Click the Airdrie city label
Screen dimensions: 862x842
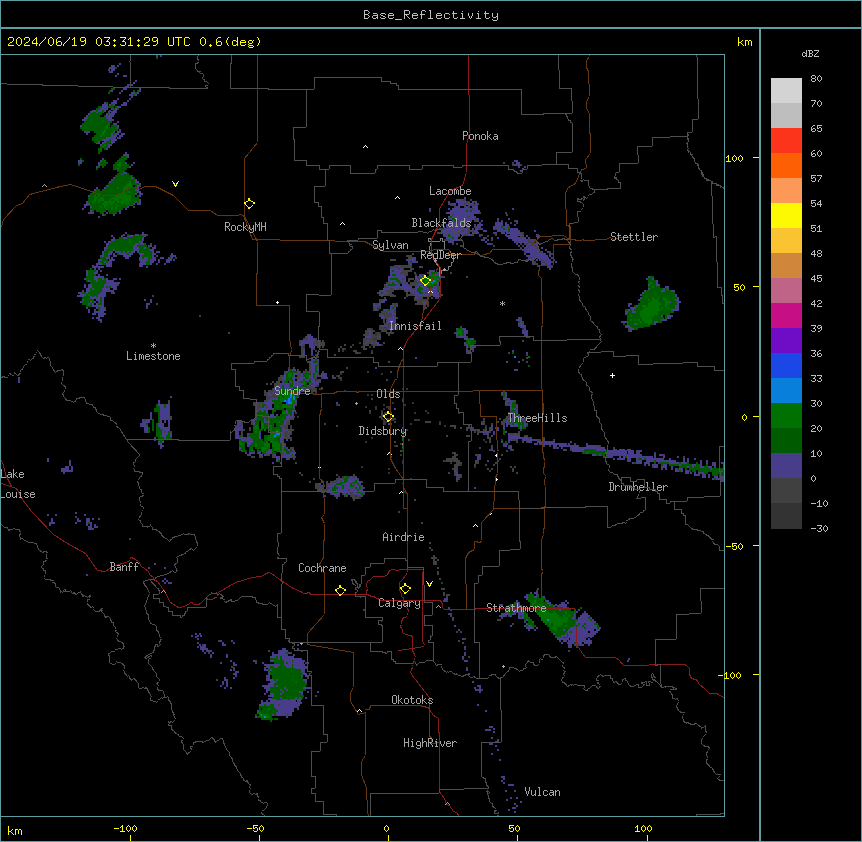point(404,537)
